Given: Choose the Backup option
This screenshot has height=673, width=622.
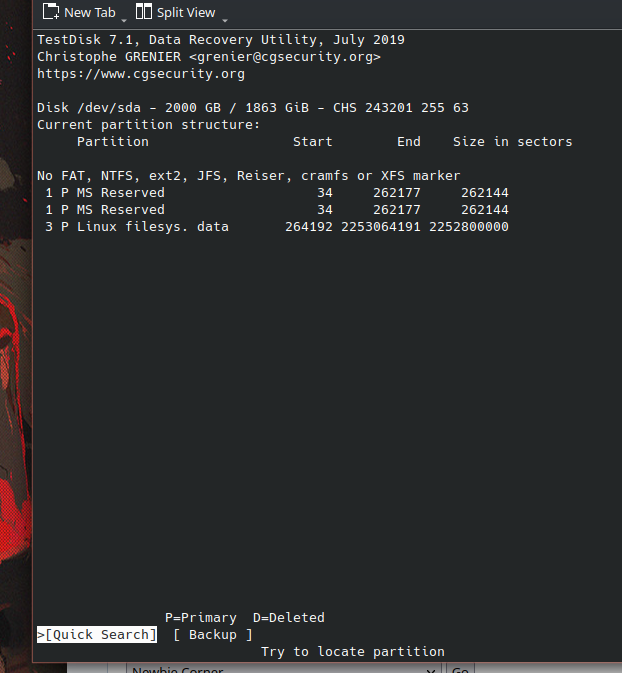Looking at the screenshot, I should 213,634.
